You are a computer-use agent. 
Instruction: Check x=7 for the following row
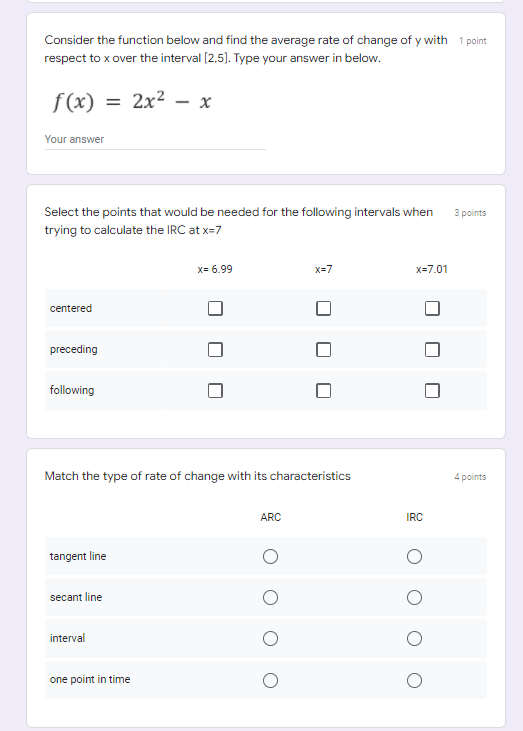coord(323,390)
